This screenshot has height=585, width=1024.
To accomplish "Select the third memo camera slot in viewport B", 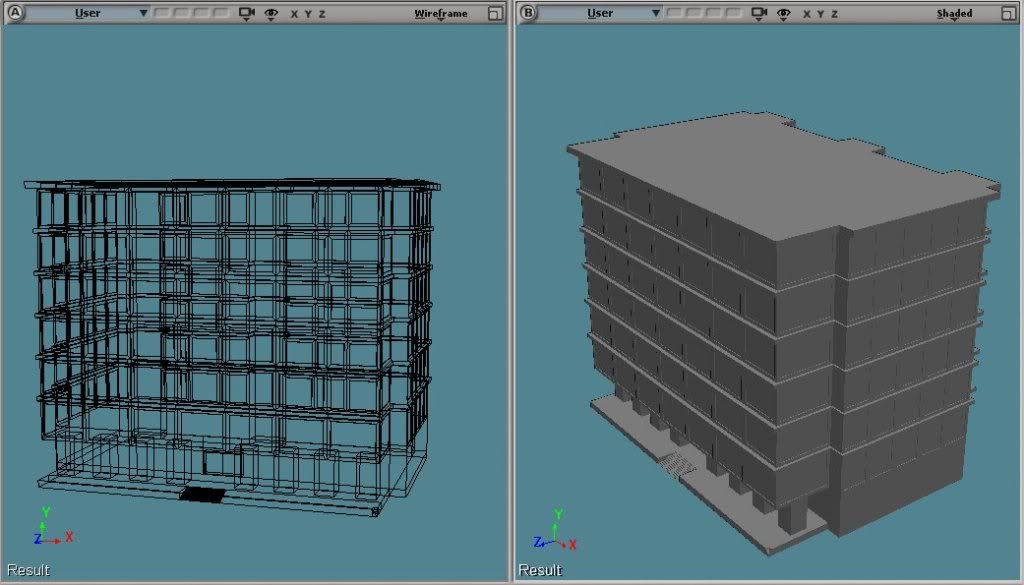I will [714, 13].
